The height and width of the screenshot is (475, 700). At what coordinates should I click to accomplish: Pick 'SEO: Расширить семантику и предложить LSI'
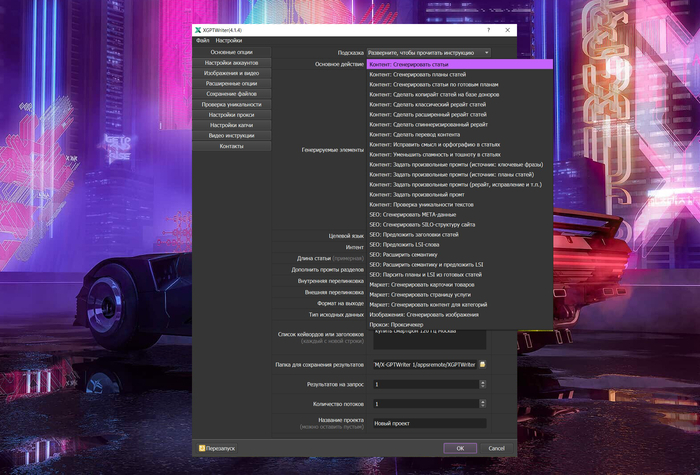pyautogui.click(x=460, y=265)
